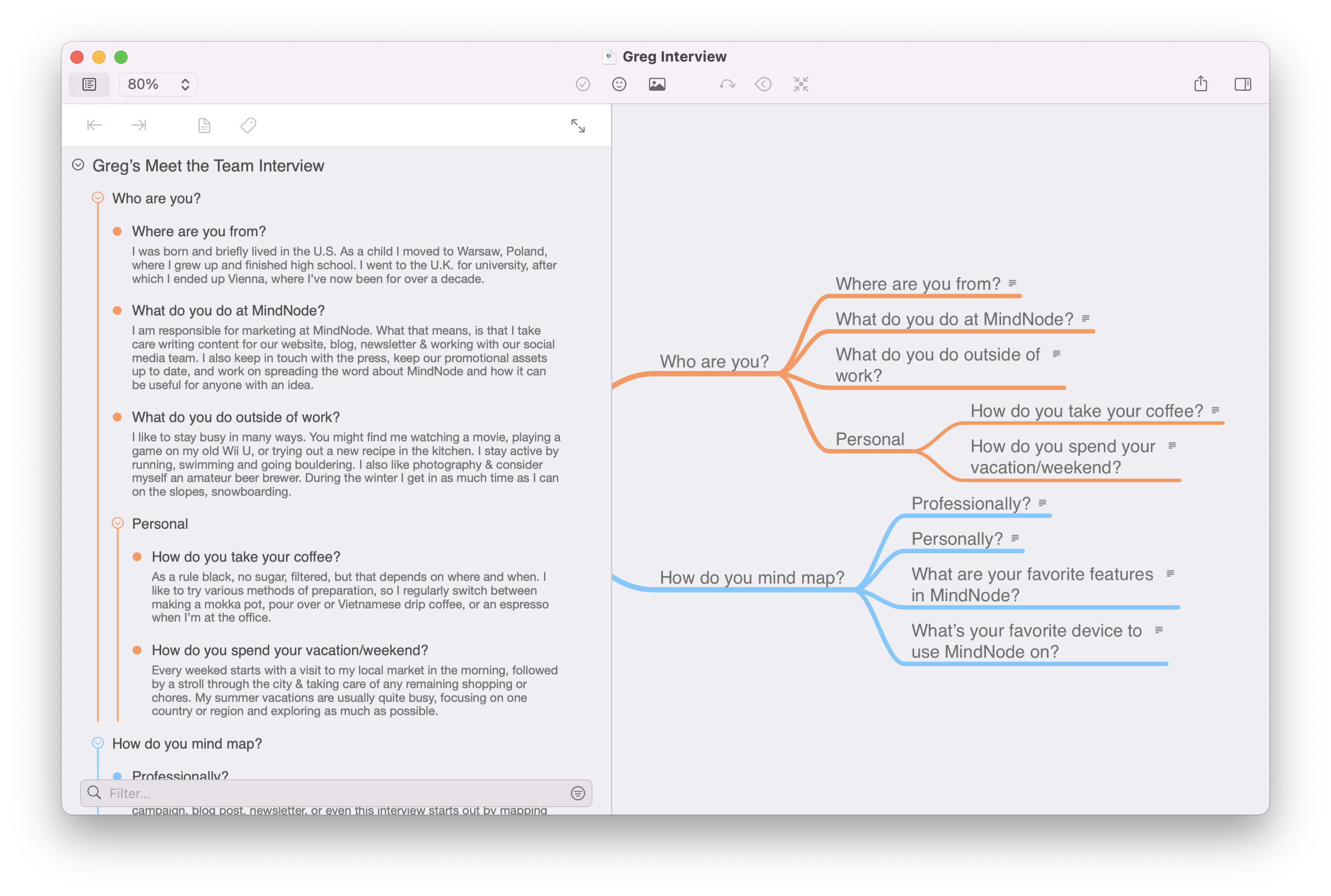Open the share icon in toolbar
This screenshot has height=896, width=1331.
click(x=1201, y=84)
